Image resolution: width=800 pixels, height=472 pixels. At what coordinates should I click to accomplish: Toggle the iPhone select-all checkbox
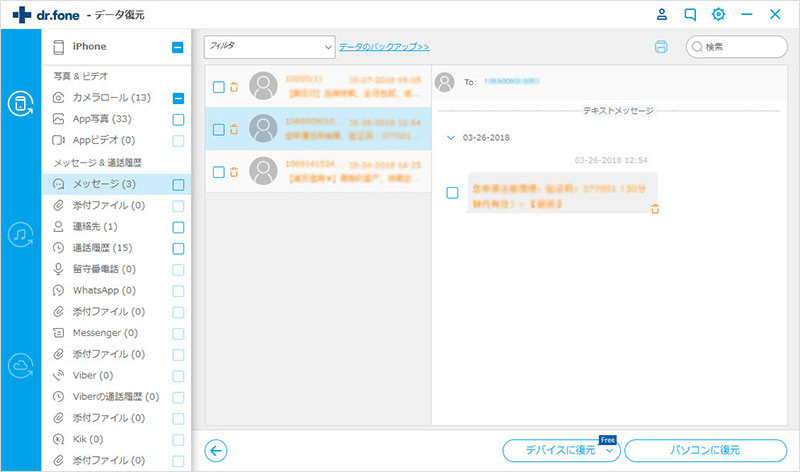178,46
